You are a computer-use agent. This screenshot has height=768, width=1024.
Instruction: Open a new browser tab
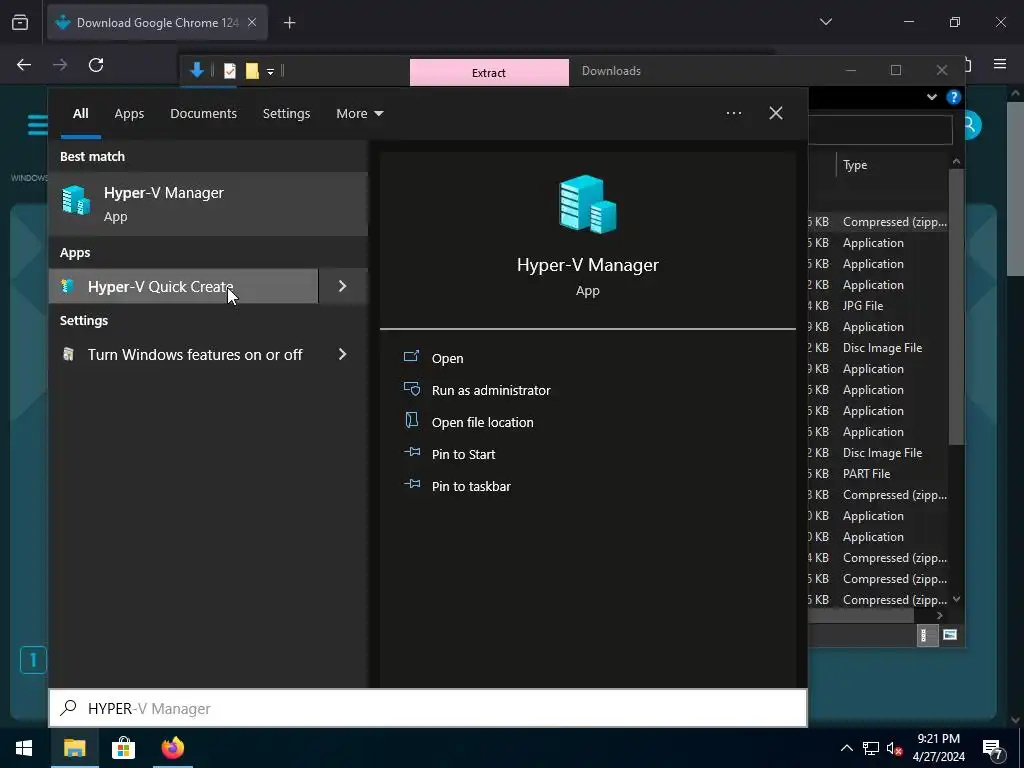tap(289, 23)
